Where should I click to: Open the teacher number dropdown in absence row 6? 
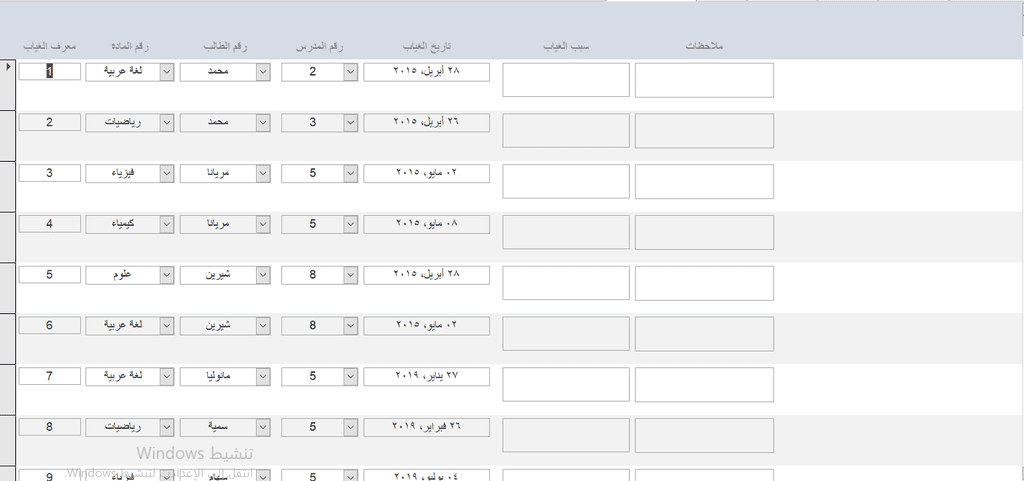(350, 325)
